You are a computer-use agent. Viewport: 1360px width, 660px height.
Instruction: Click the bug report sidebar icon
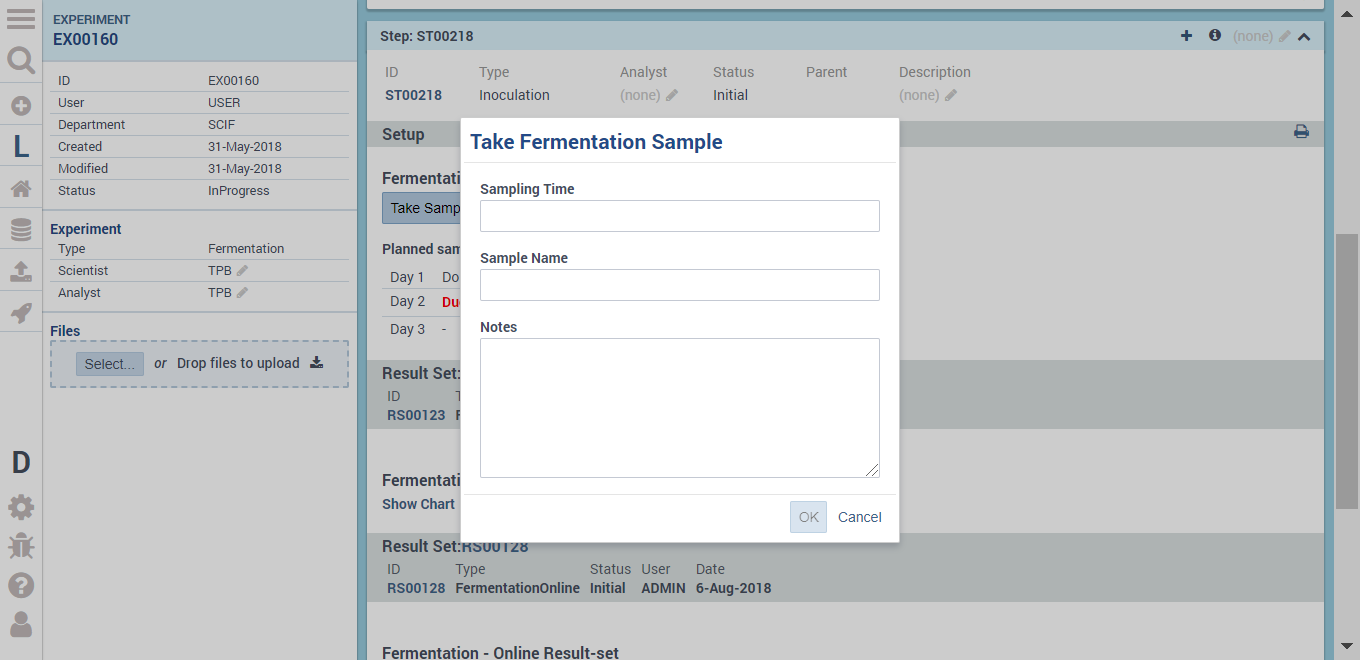tap(21, 546)
